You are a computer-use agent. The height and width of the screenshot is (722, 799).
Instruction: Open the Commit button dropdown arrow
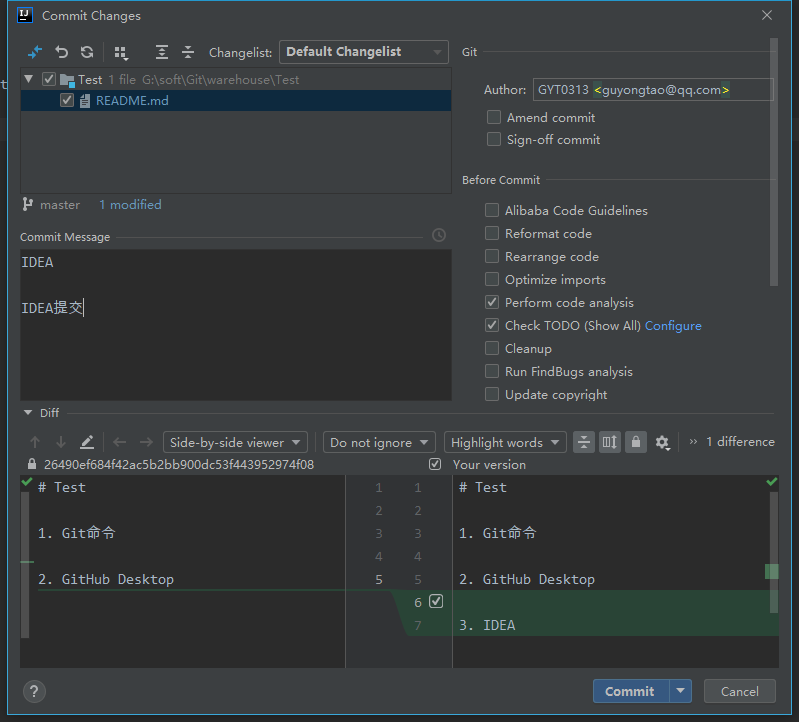(x=681, y=691)
